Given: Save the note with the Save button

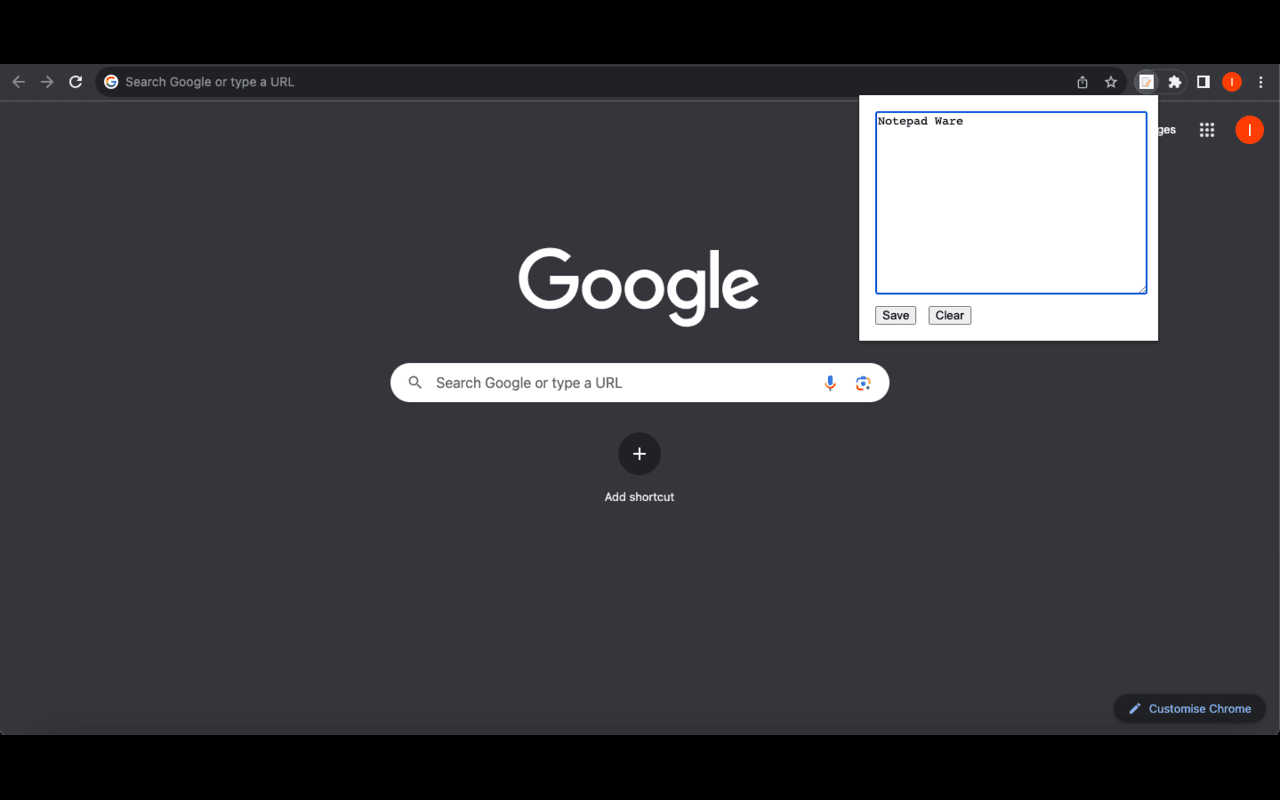Looking at the screenshot, I should [895, 315].
